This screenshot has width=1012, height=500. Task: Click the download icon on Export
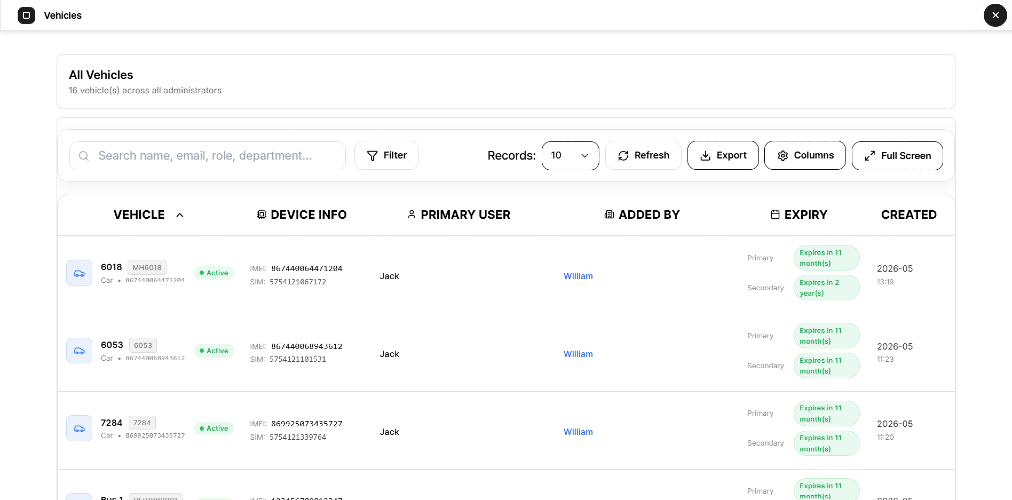coord(705,155)
